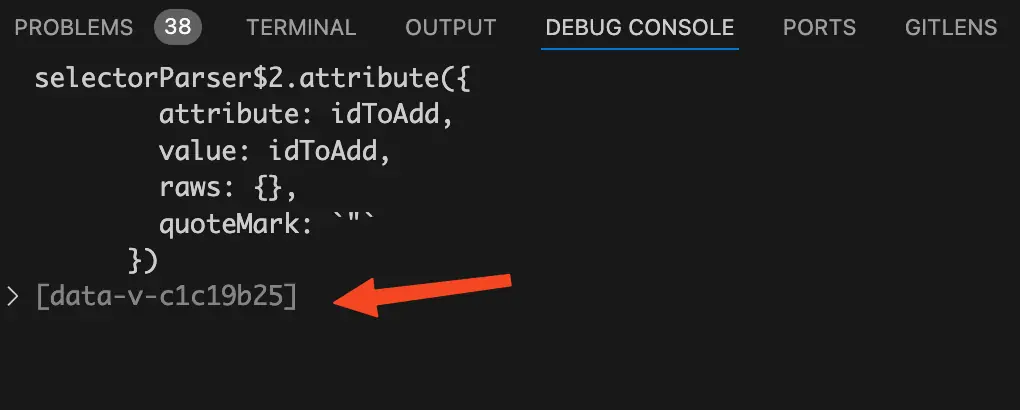Show the OUTPUT panel tab

tap(450, 28)
